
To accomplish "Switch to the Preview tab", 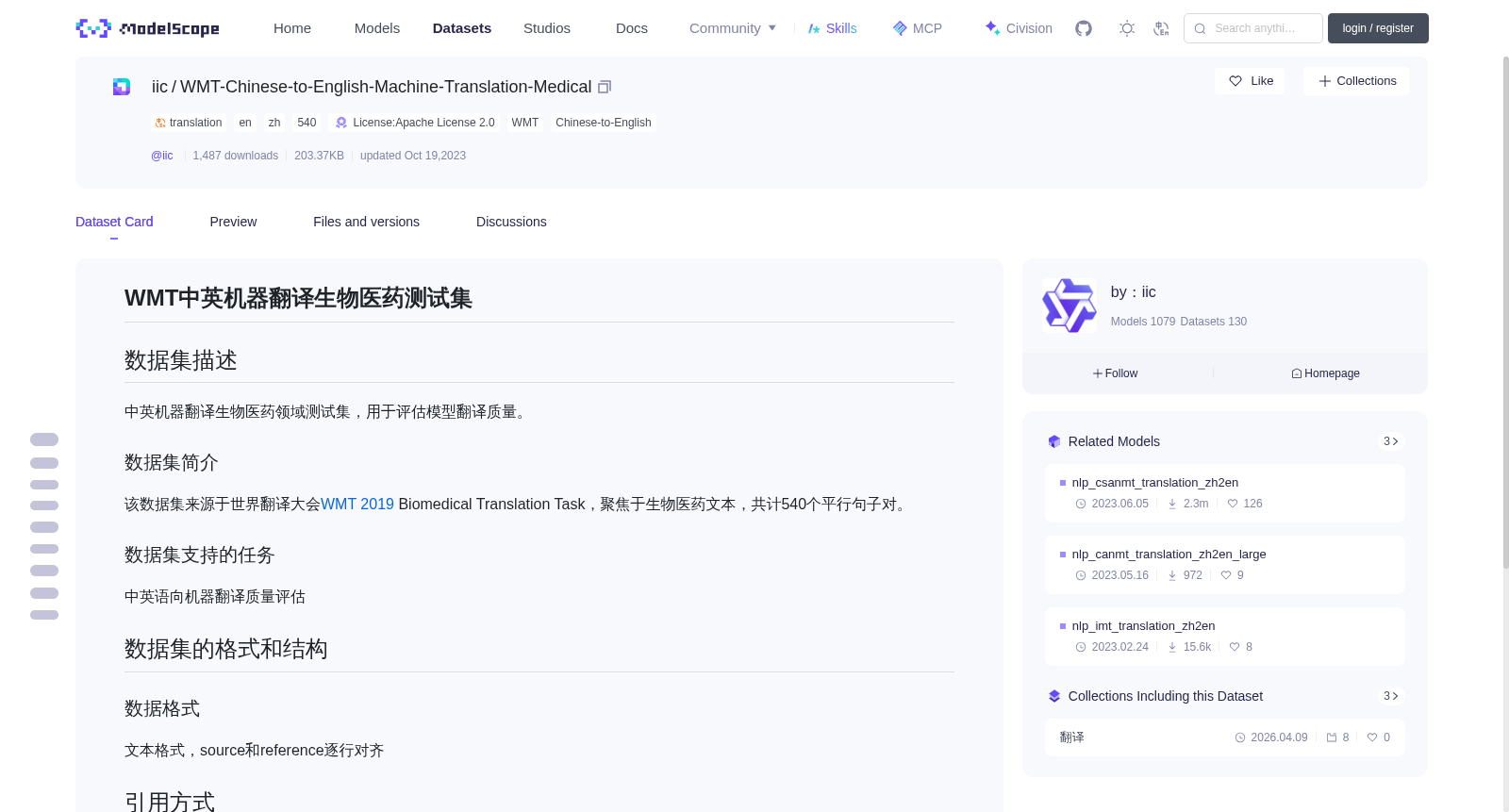I will point(233,222).
